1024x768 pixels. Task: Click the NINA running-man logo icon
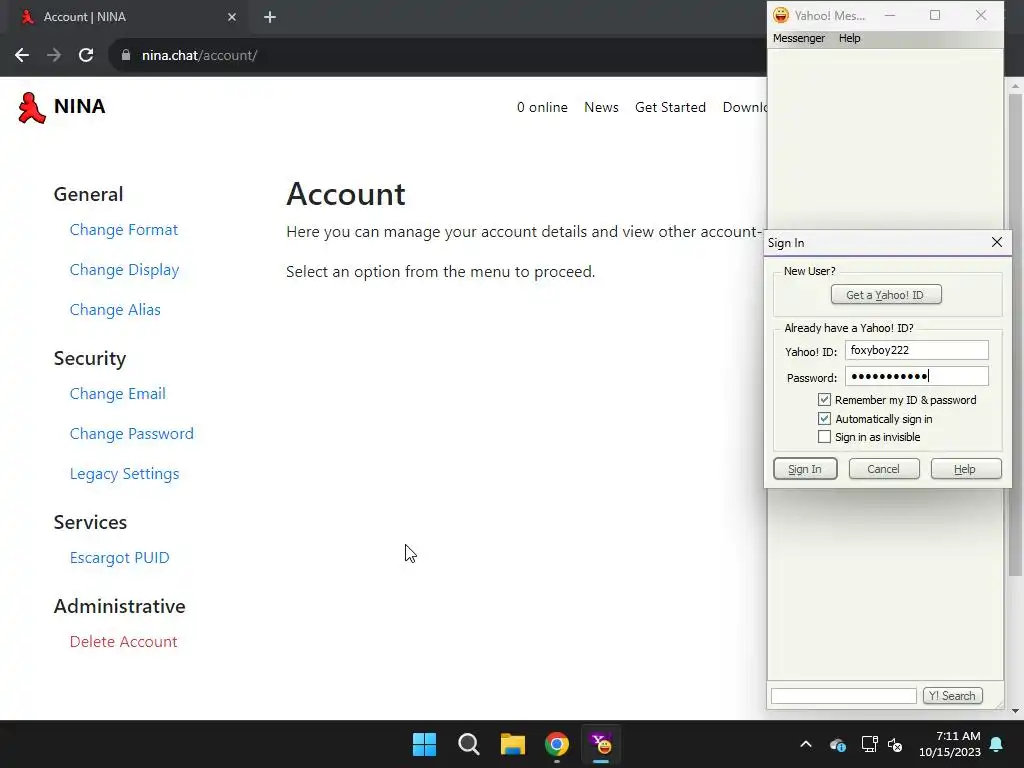tap(31, 108)
